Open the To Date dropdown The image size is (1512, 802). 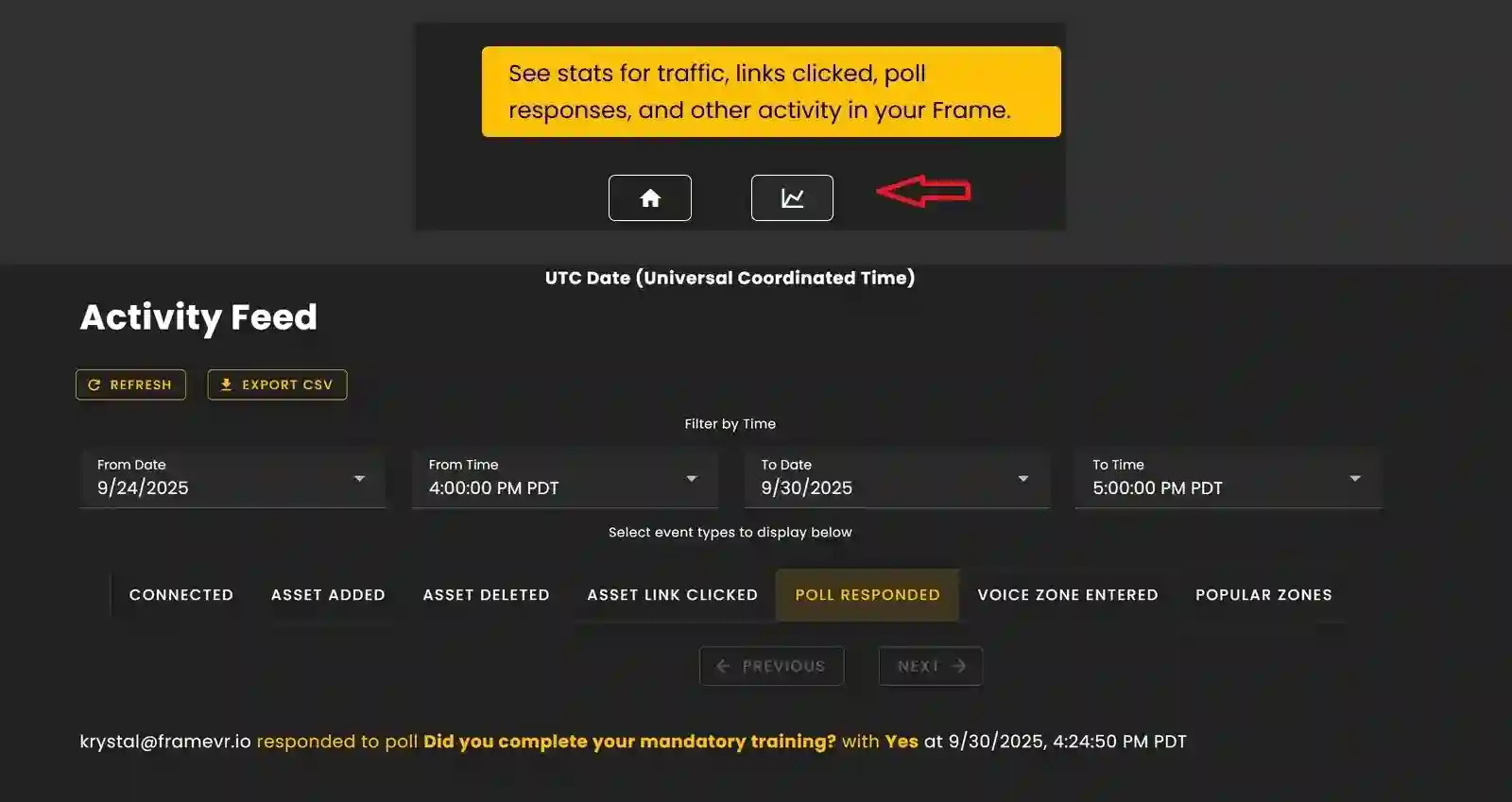[x=895, y=479]
